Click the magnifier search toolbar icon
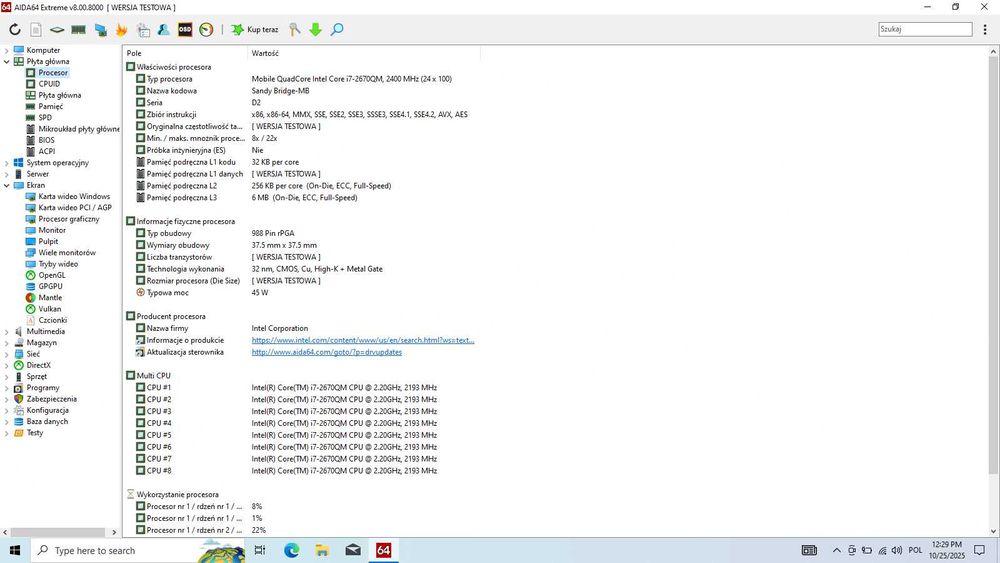 tap(337, 29)
